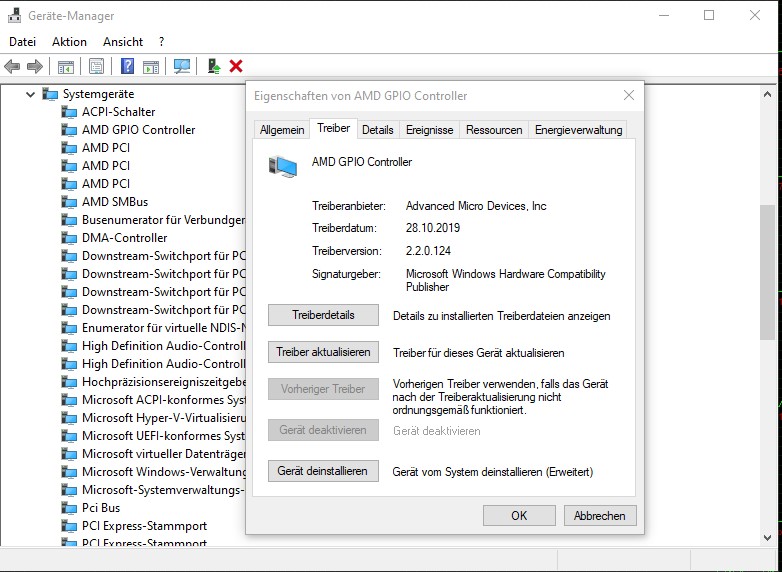Select Hochpräzisionsereigniszeitgeber entry
This screenshot has width=782, height=572.
(163, 382)
